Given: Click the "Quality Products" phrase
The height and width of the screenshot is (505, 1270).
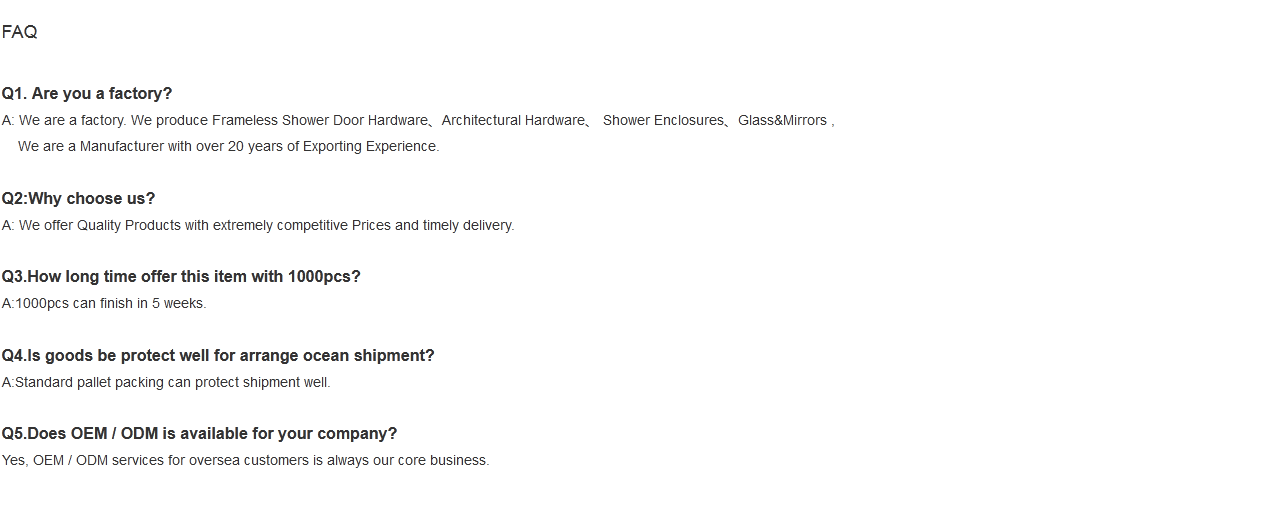Looking at the screenshot, I should [x=129, y=226].
